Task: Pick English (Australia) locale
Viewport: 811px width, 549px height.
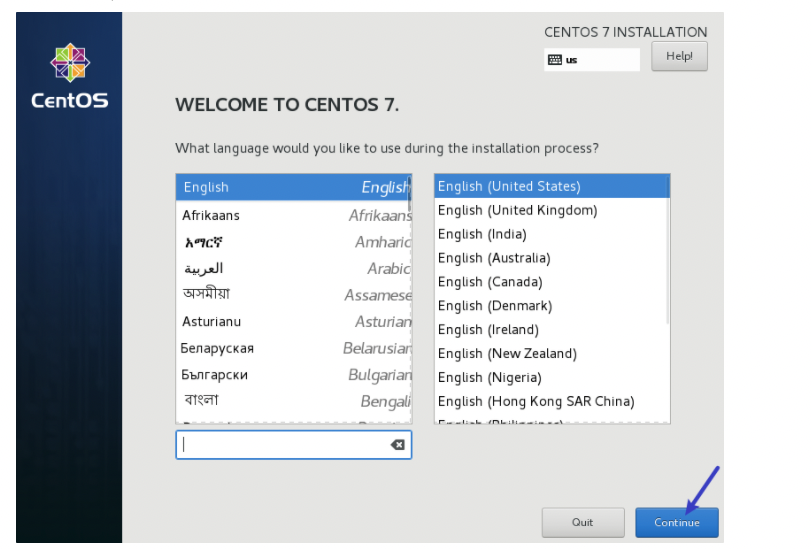Action: coord(493,258)
